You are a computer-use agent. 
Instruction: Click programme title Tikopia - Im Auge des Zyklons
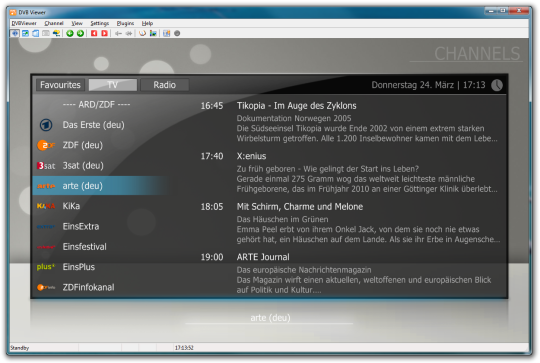tap(297, 106)
